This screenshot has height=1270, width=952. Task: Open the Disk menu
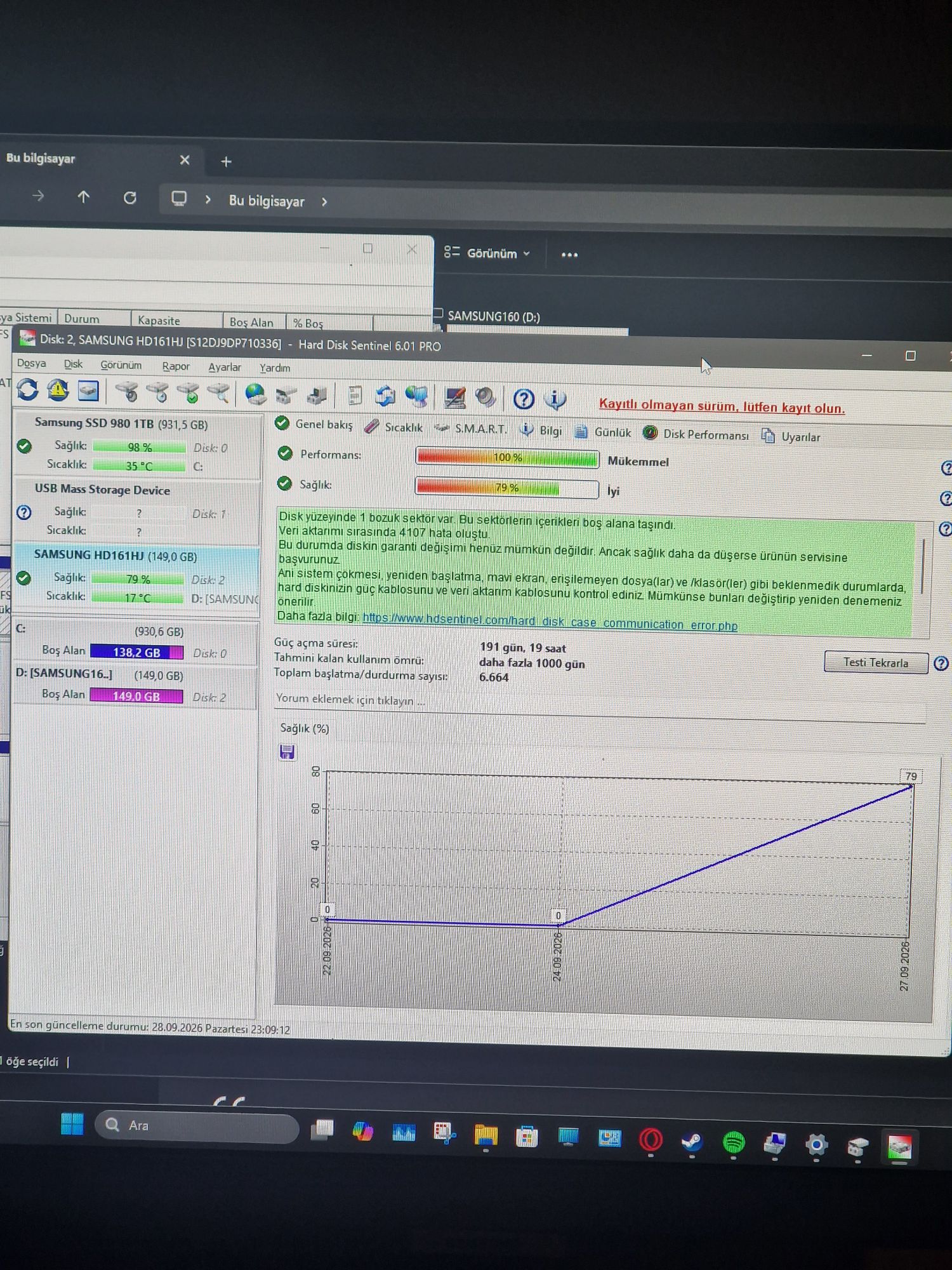click(x=73, y=364)
